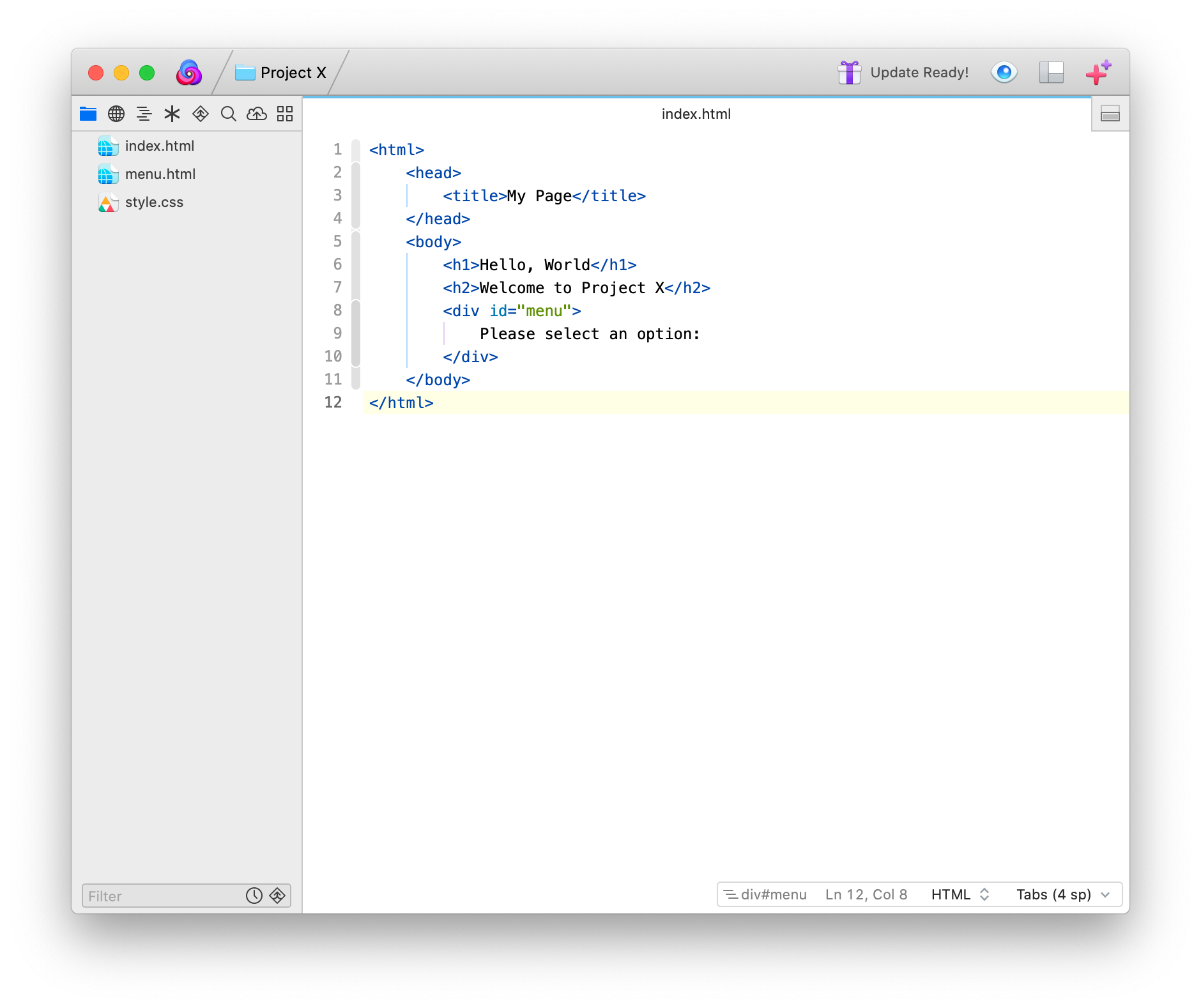Click the fold ribbon beside line 3
The image size is (1201, 1008).
(356, 195)
